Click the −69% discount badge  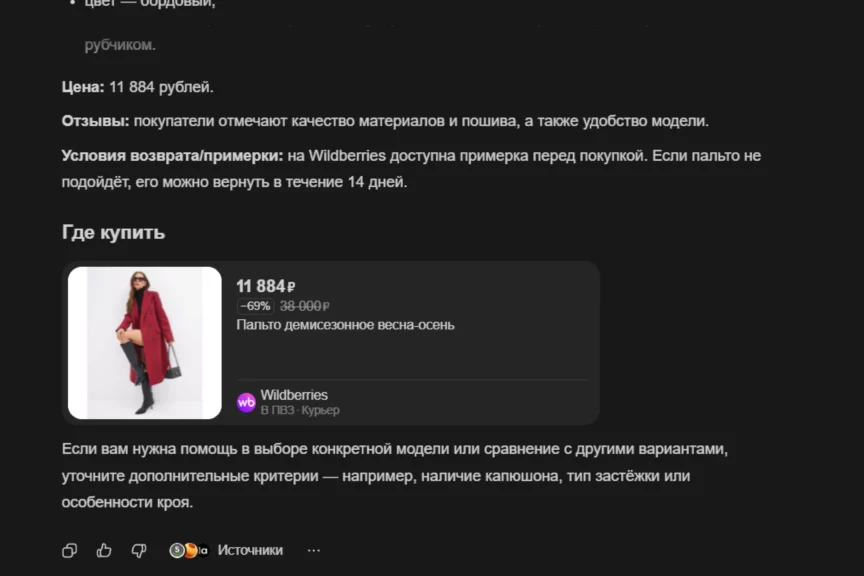[x=255, y=306]
